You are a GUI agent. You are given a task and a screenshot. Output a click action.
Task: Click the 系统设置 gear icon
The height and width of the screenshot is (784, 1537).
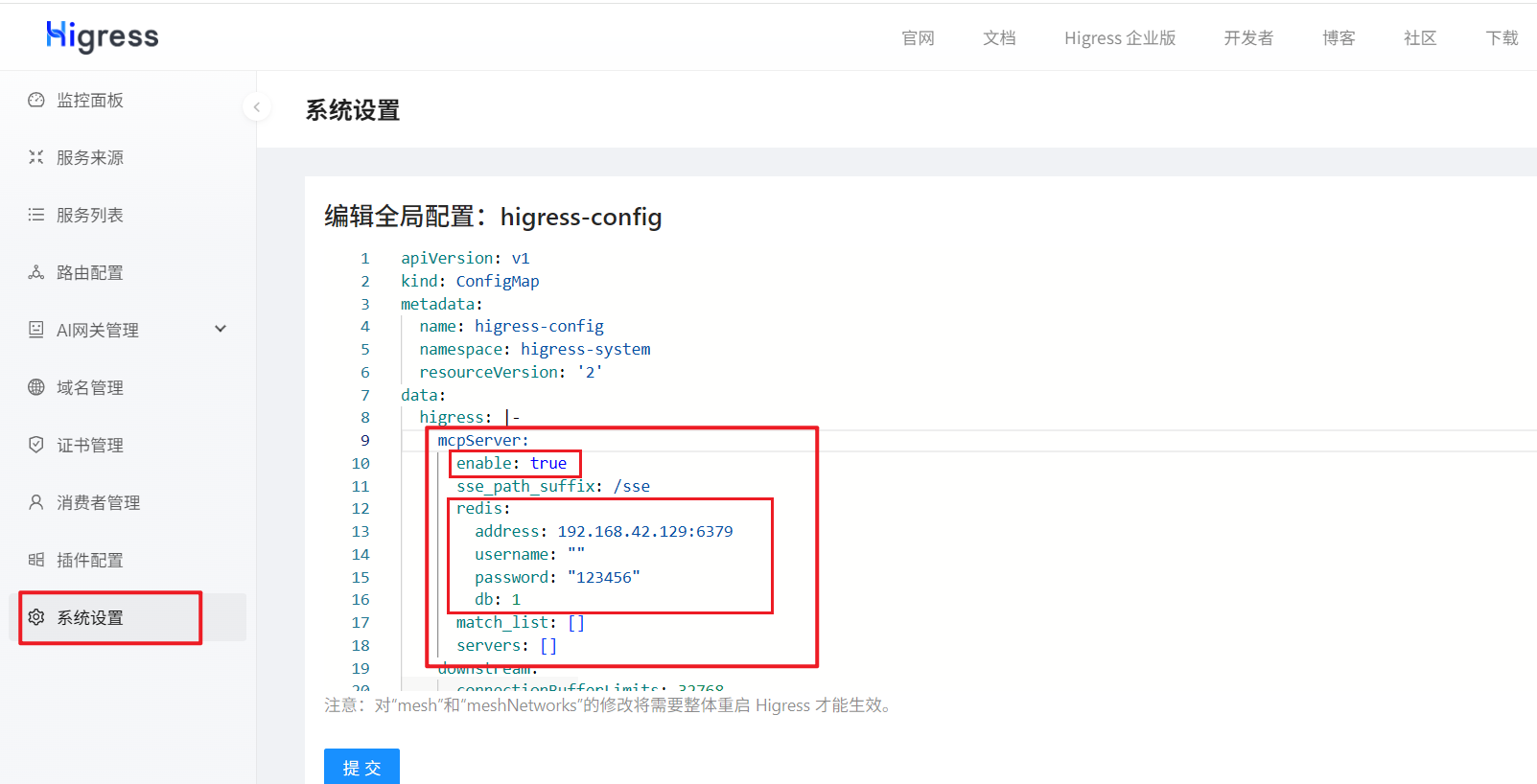(36, 617)
